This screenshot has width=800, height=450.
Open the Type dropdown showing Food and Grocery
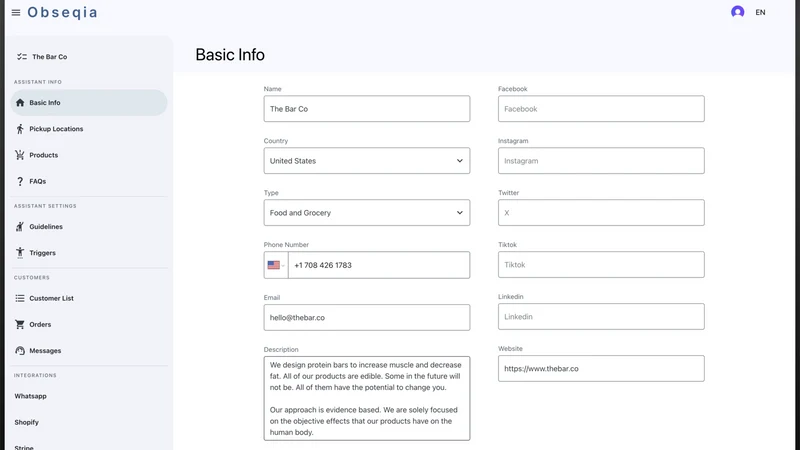[367, 213]
